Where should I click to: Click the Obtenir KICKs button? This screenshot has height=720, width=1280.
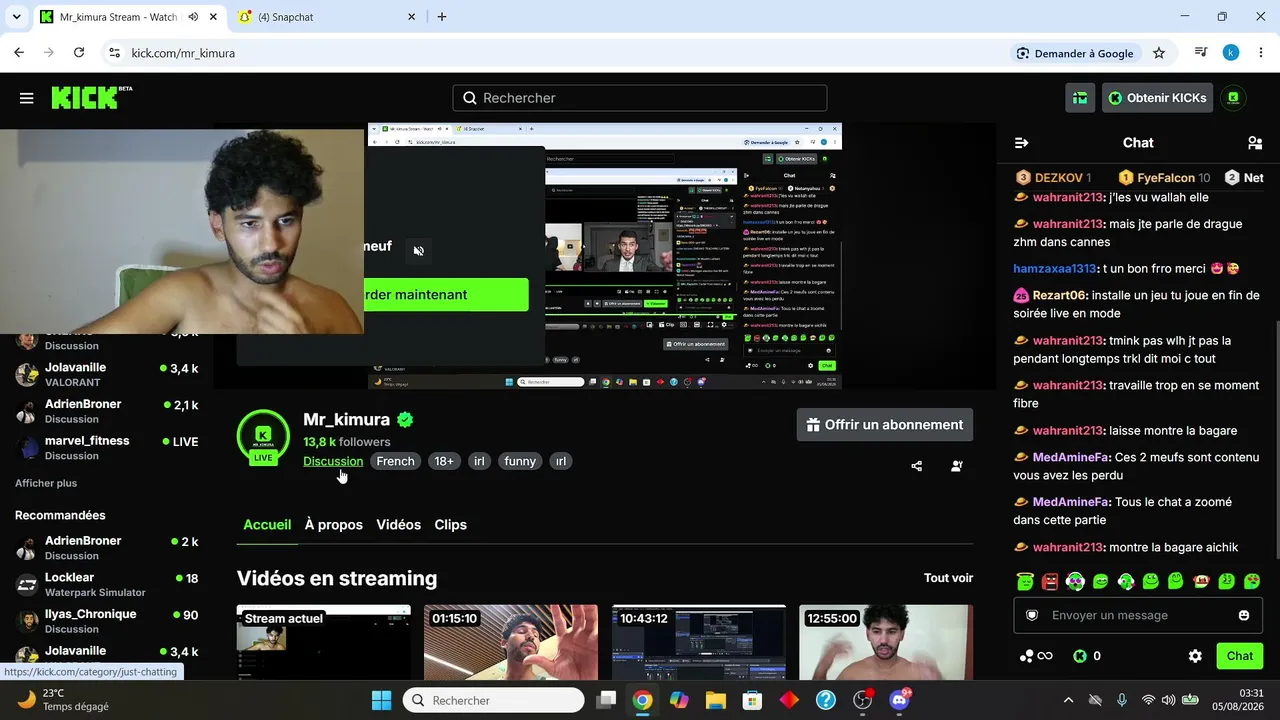tap(1158, 98)
